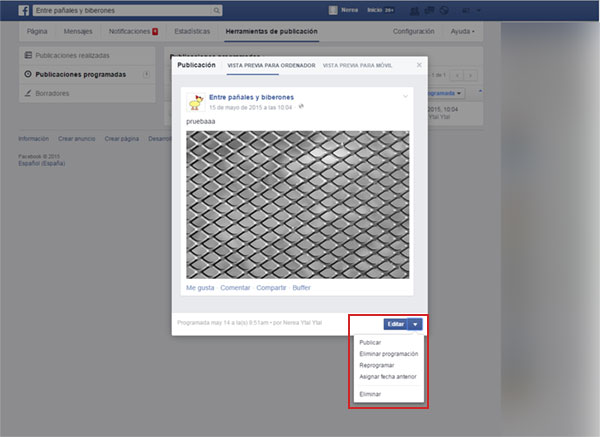Click Español (España) language link

[42, 163]
